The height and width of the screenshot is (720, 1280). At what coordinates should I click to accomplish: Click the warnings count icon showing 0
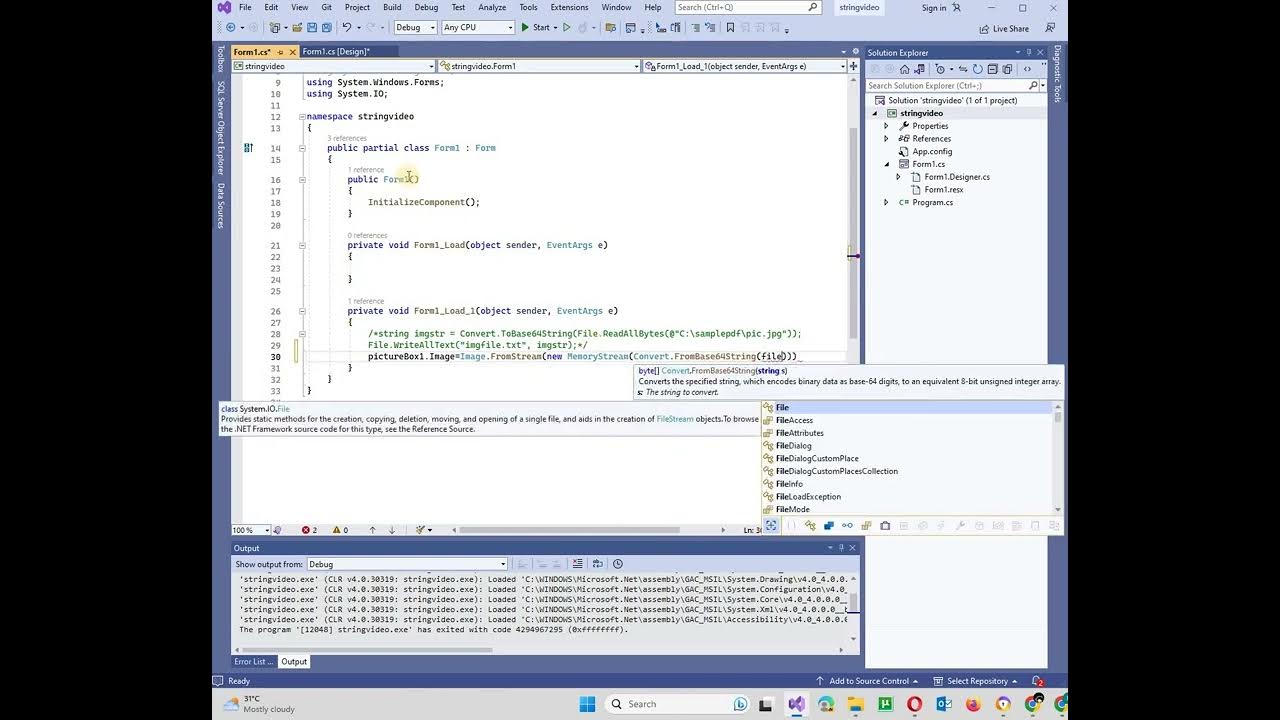340,530
